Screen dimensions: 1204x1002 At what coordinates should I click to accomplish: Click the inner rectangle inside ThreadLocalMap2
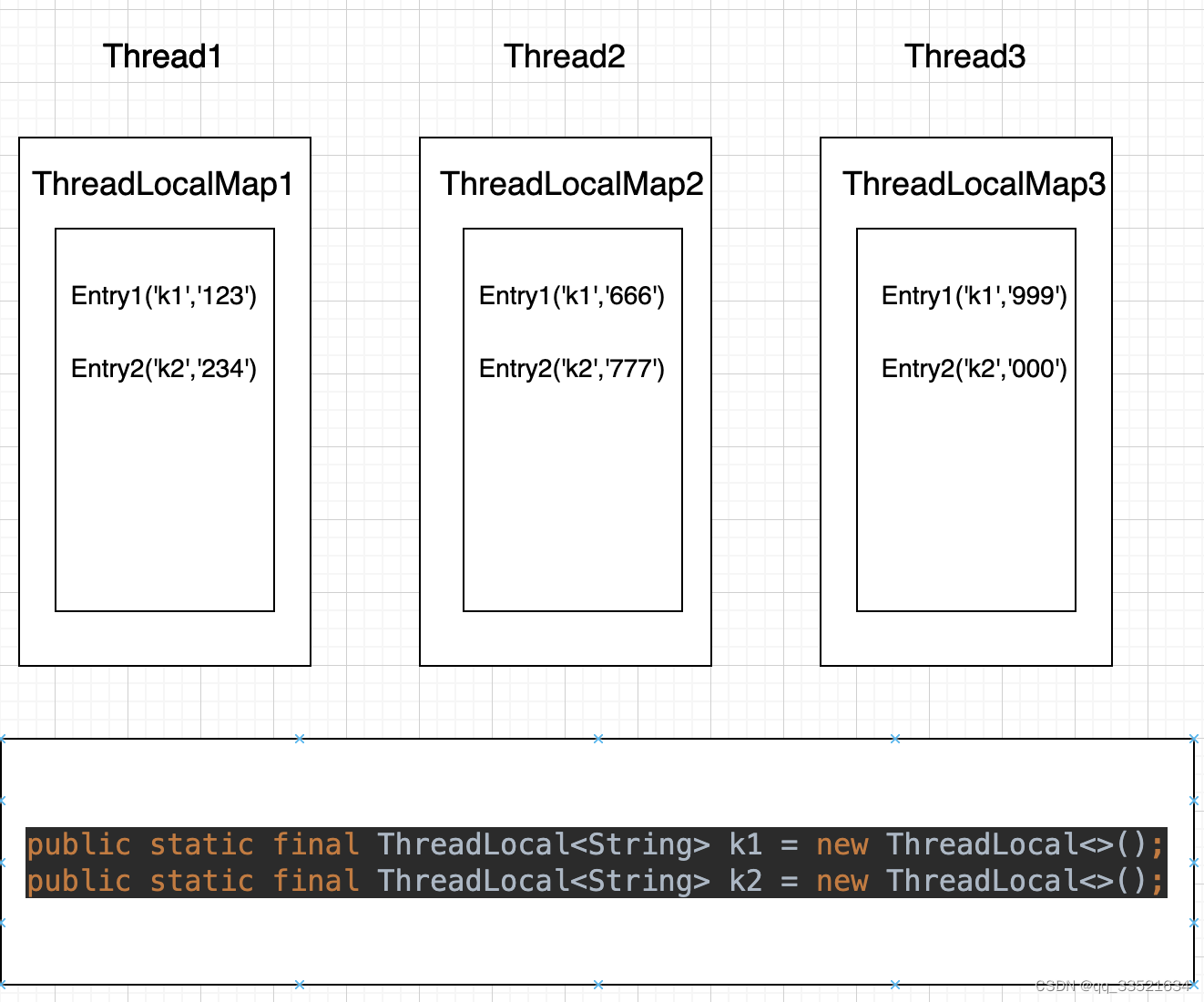click(572, 510)
